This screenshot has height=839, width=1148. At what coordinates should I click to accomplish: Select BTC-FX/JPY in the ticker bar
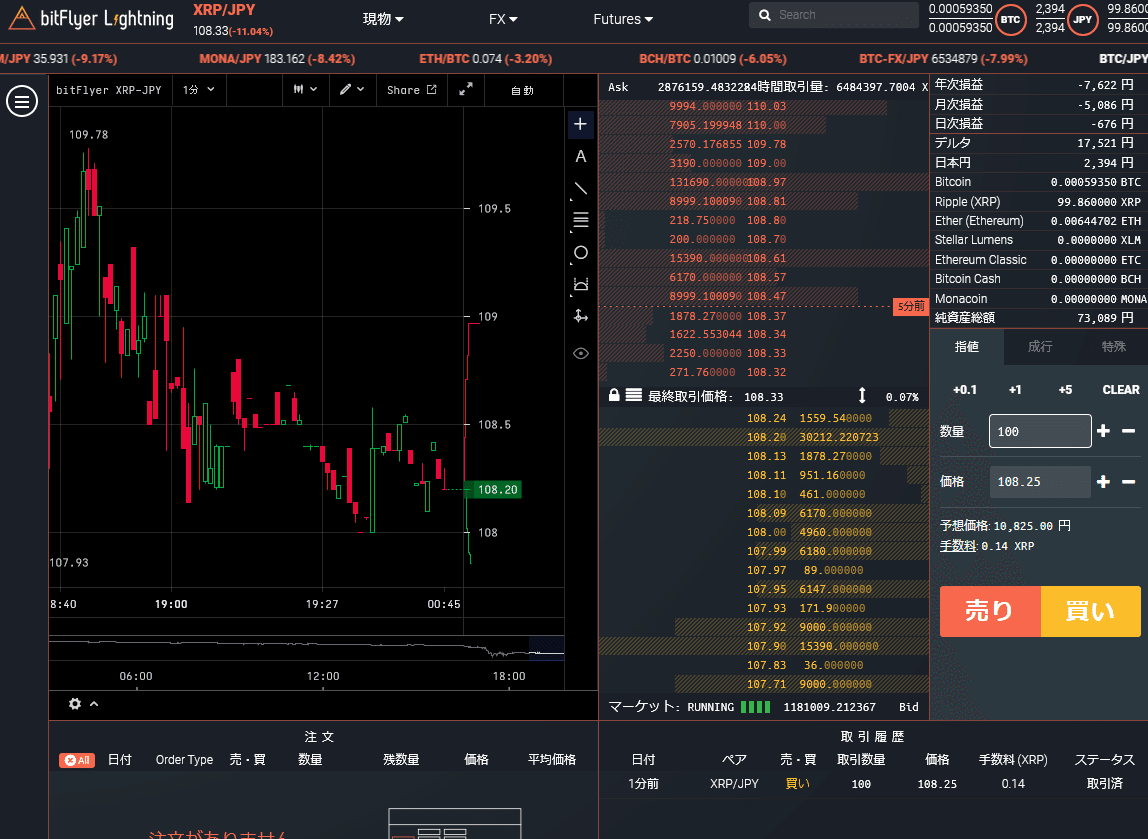(943, 59)
